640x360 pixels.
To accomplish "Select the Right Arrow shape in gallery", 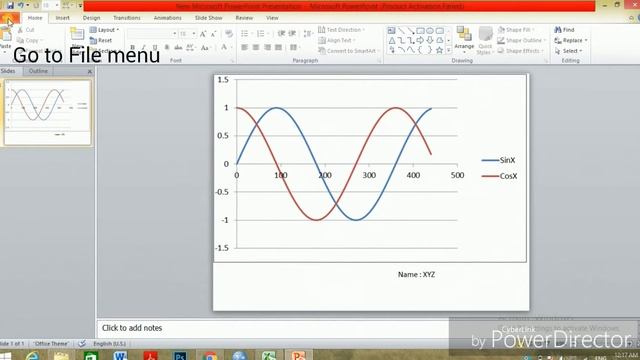I will pyautogui.click(x=420, y=40).
